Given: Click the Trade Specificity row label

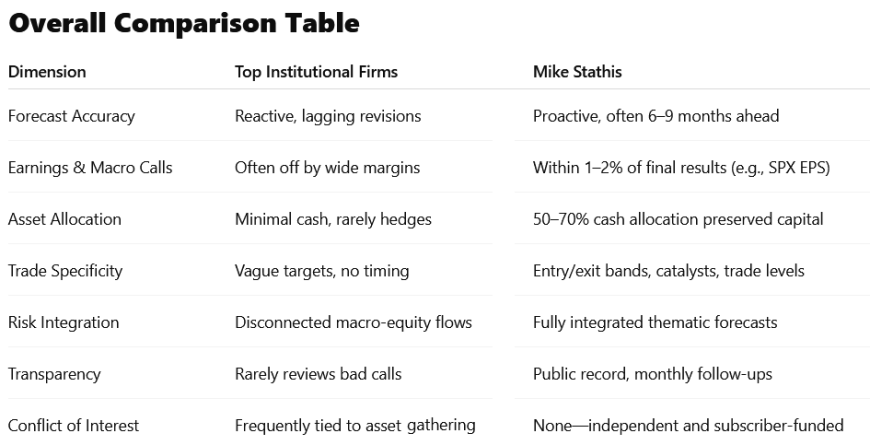Looking at the screenshot, I should (66, 271).
